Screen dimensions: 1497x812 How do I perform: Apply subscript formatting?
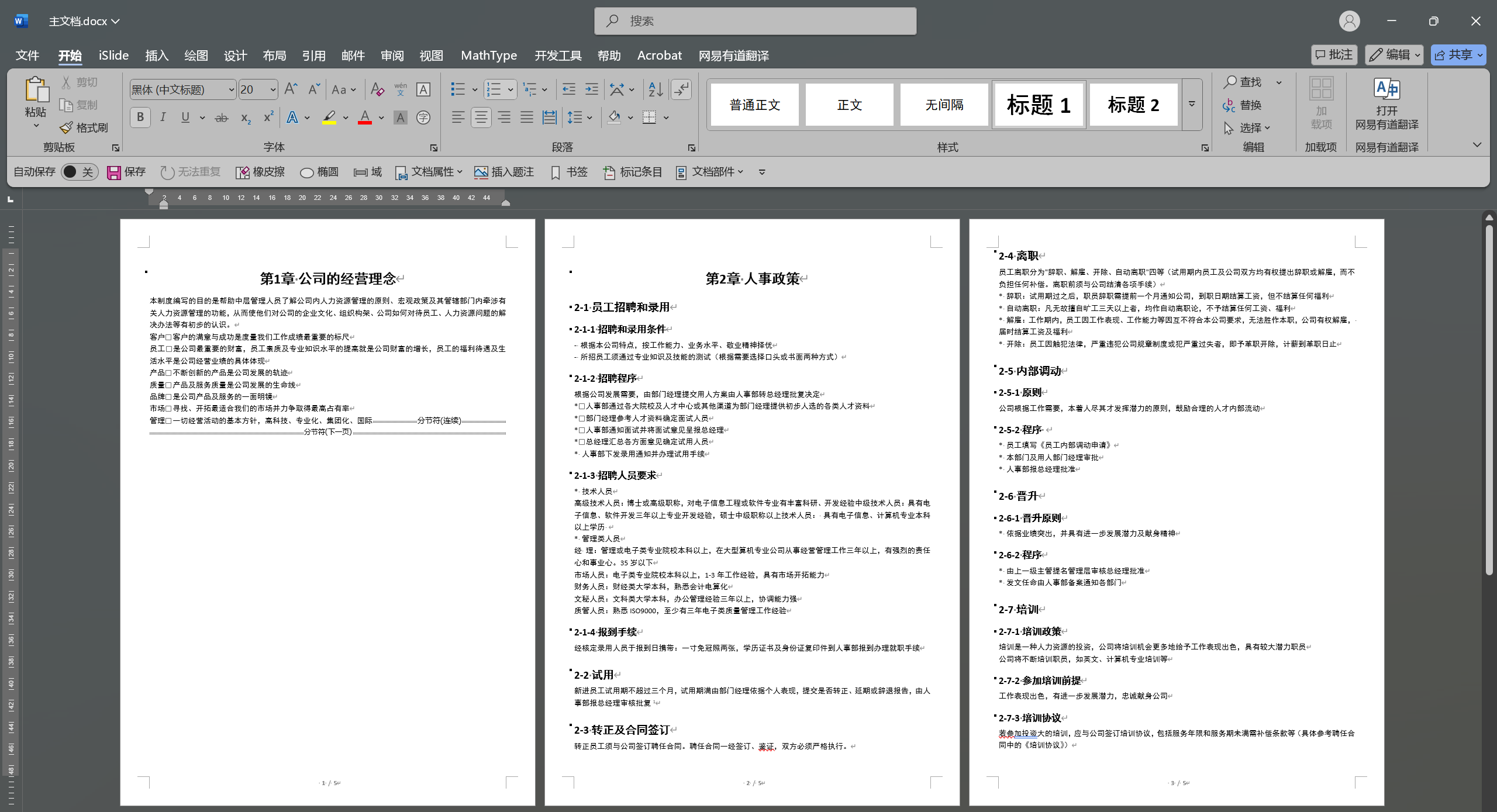point(246,118)
